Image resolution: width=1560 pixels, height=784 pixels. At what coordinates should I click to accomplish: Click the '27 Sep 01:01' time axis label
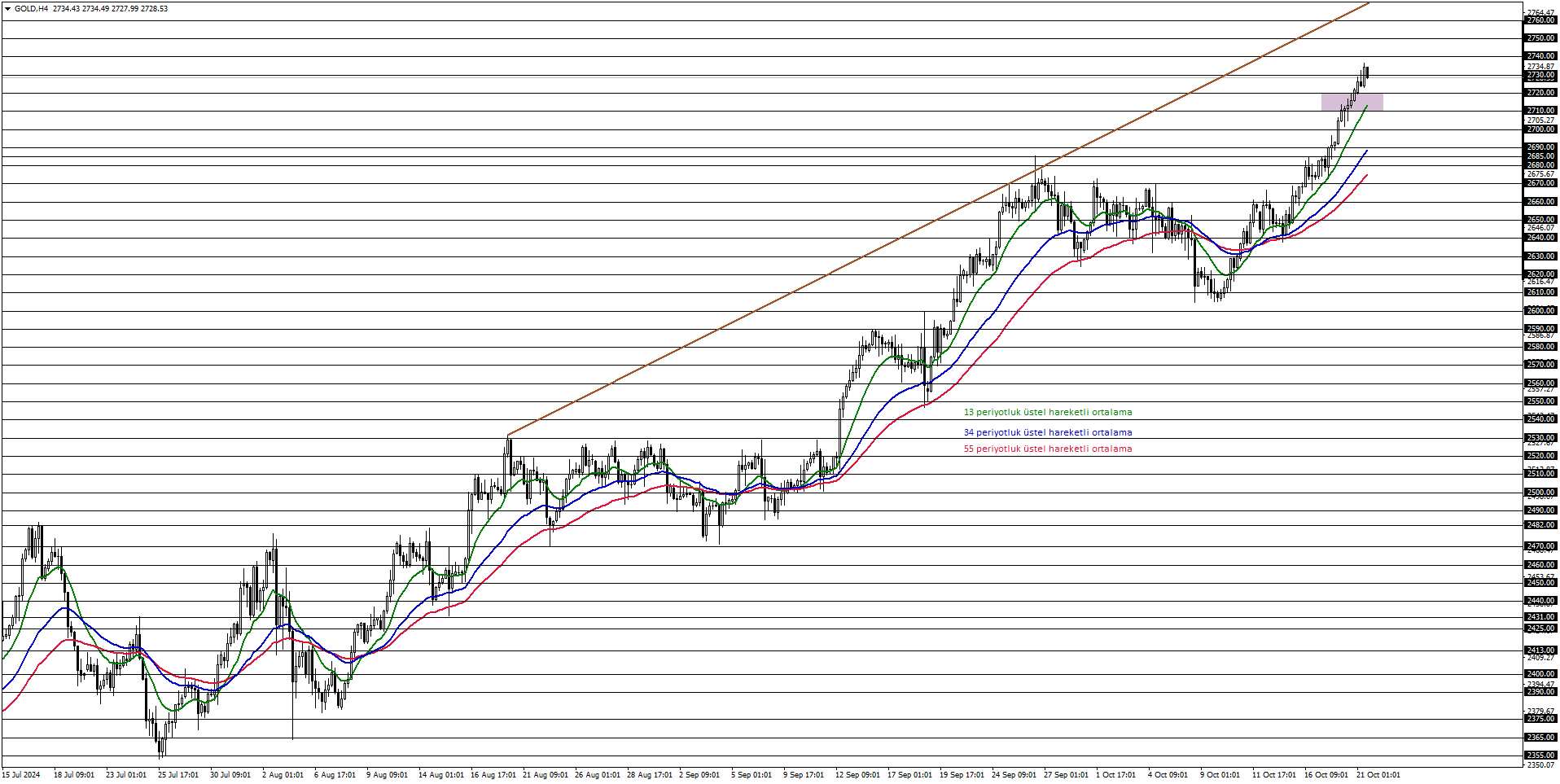(1066, 775)
